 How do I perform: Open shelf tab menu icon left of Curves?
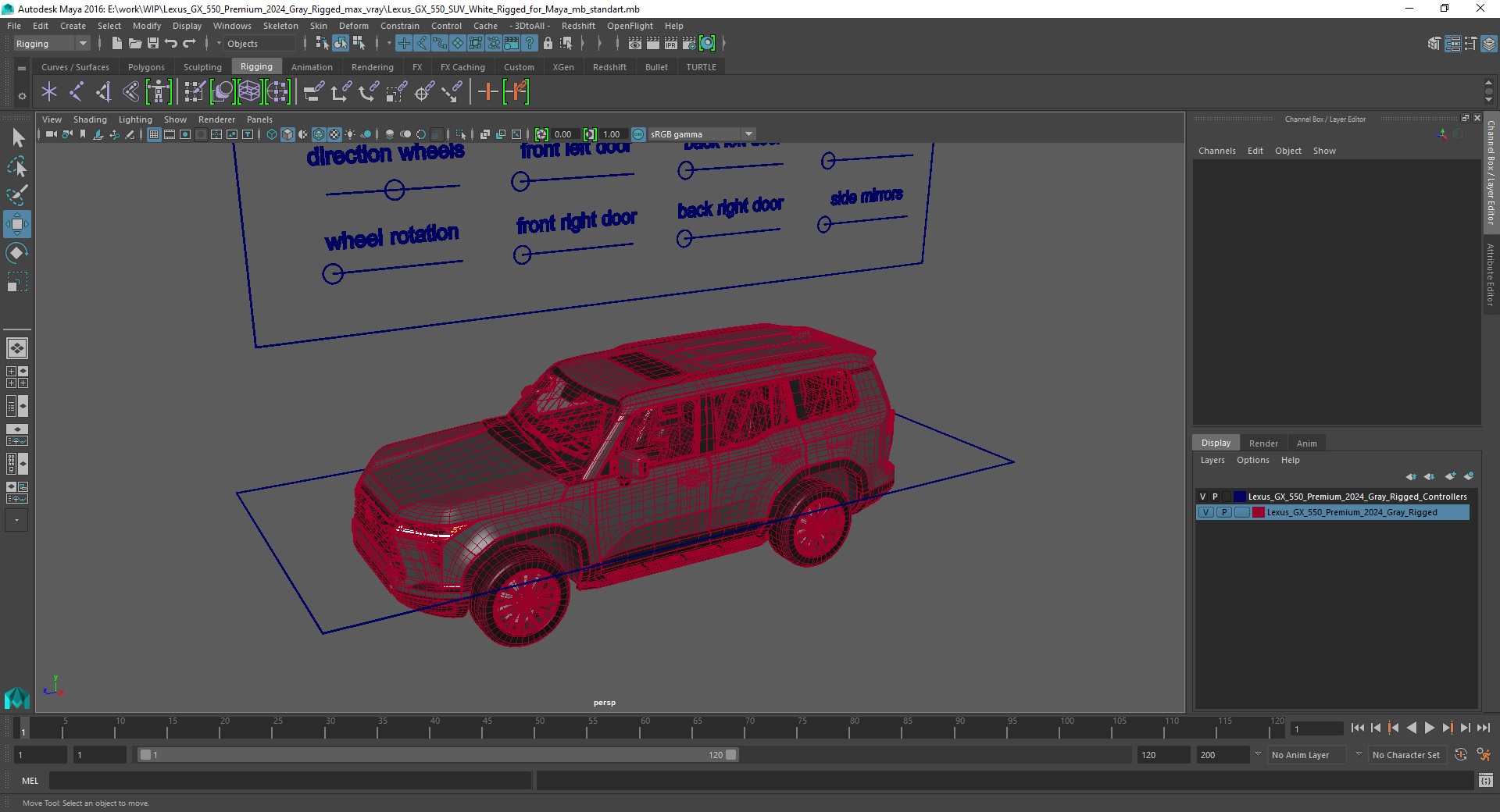22,68
